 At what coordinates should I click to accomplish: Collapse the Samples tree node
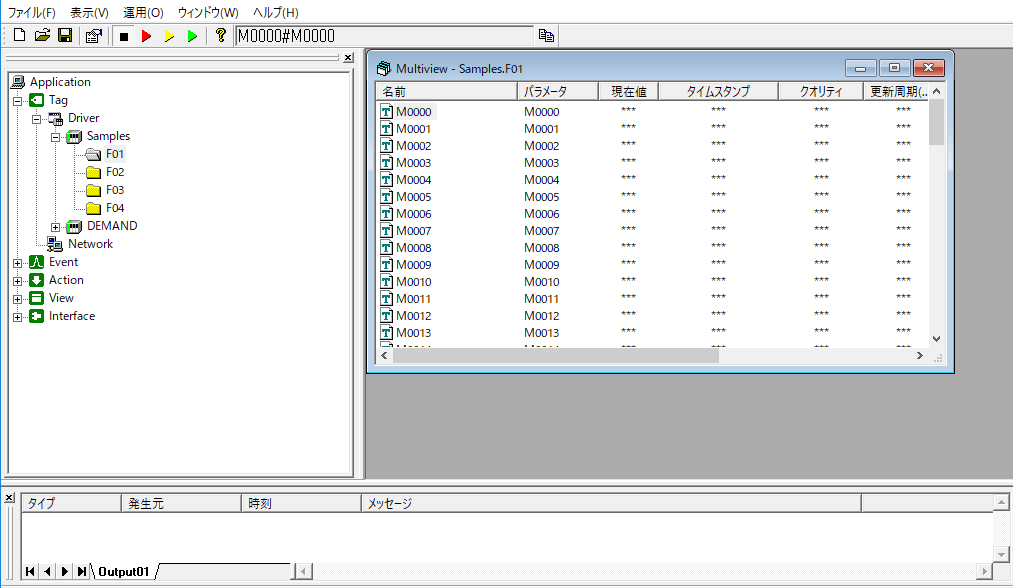coord(56,137)
